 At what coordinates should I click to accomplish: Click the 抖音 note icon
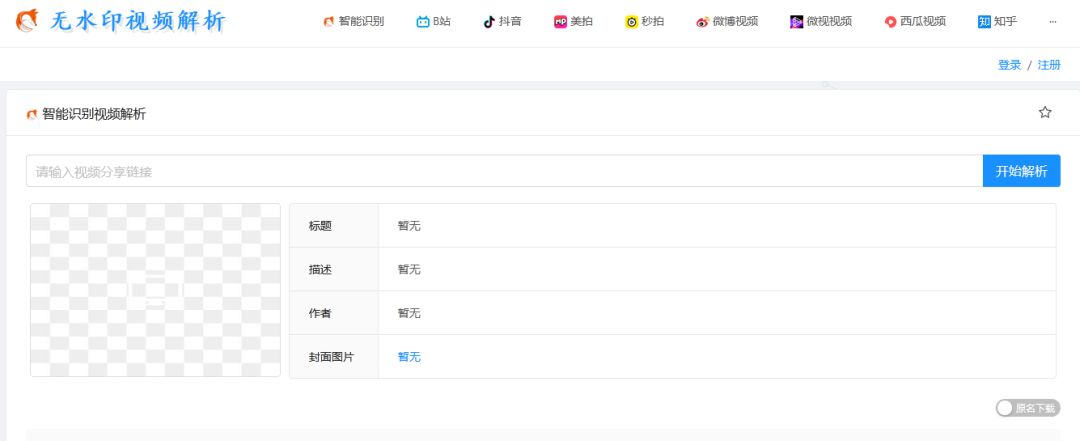point(489,22)
